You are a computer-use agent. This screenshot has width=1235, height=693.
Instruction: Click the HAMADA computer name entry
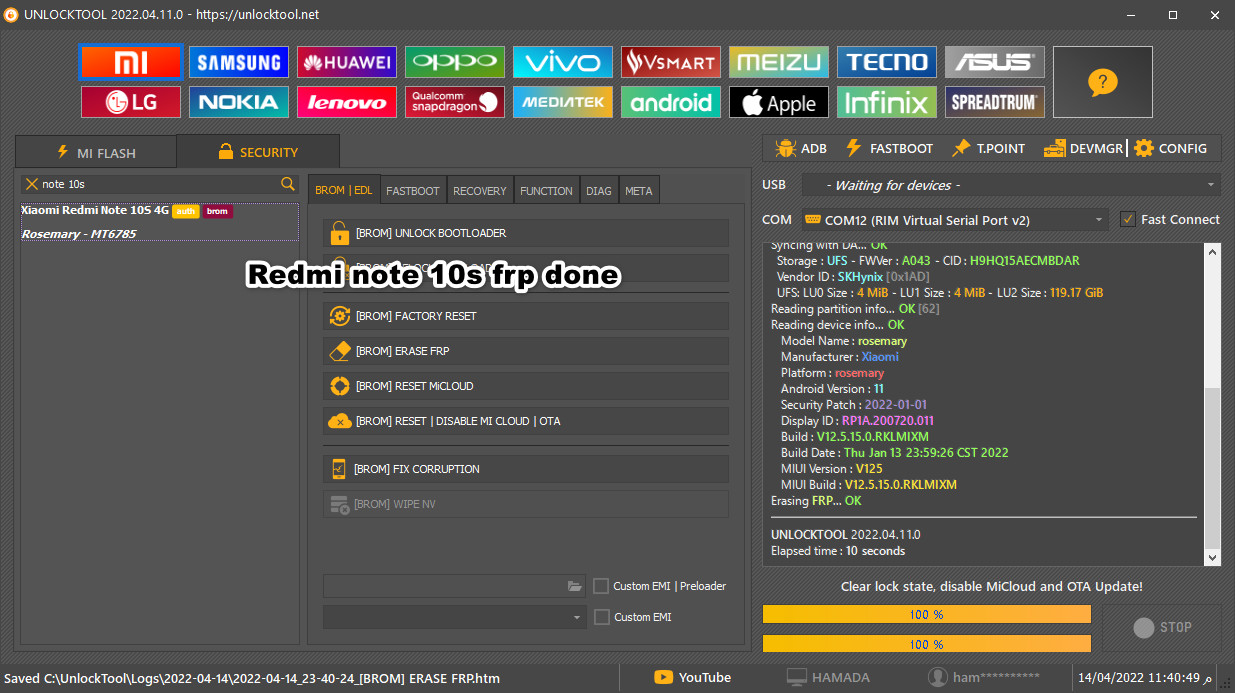tap(828, 677)
